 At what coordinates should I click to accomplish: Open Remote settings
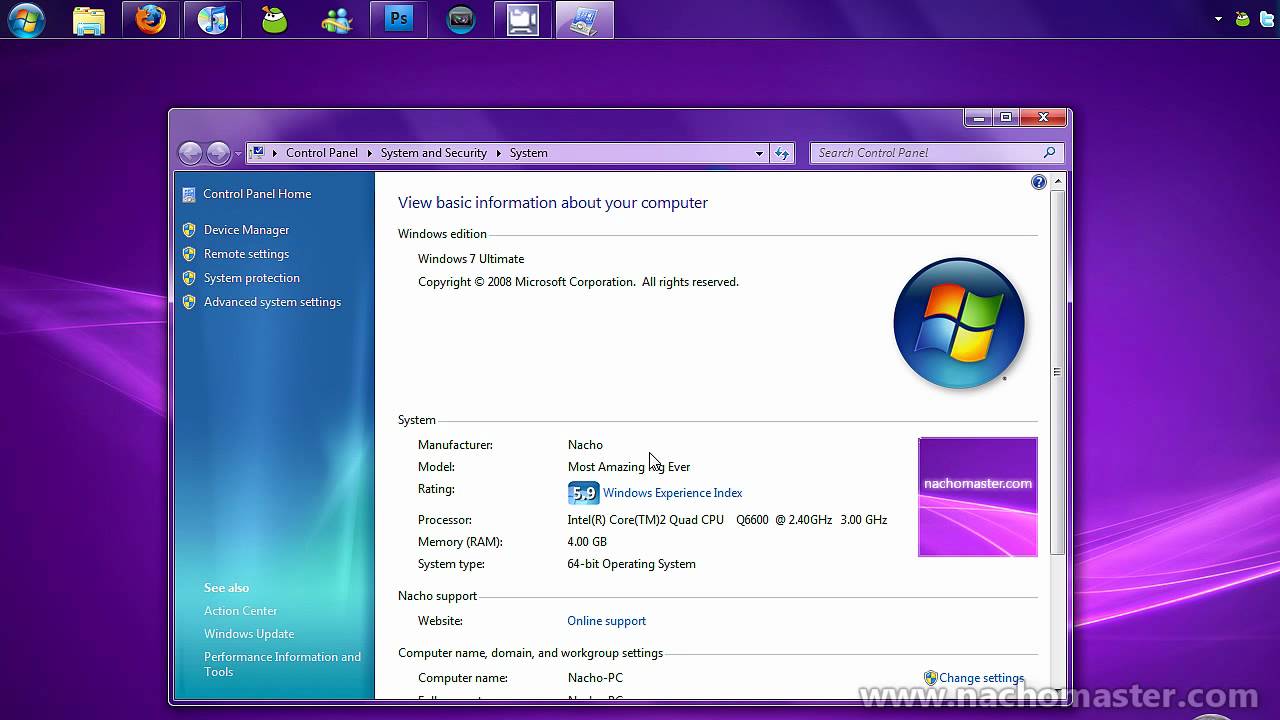coord(246,254)
